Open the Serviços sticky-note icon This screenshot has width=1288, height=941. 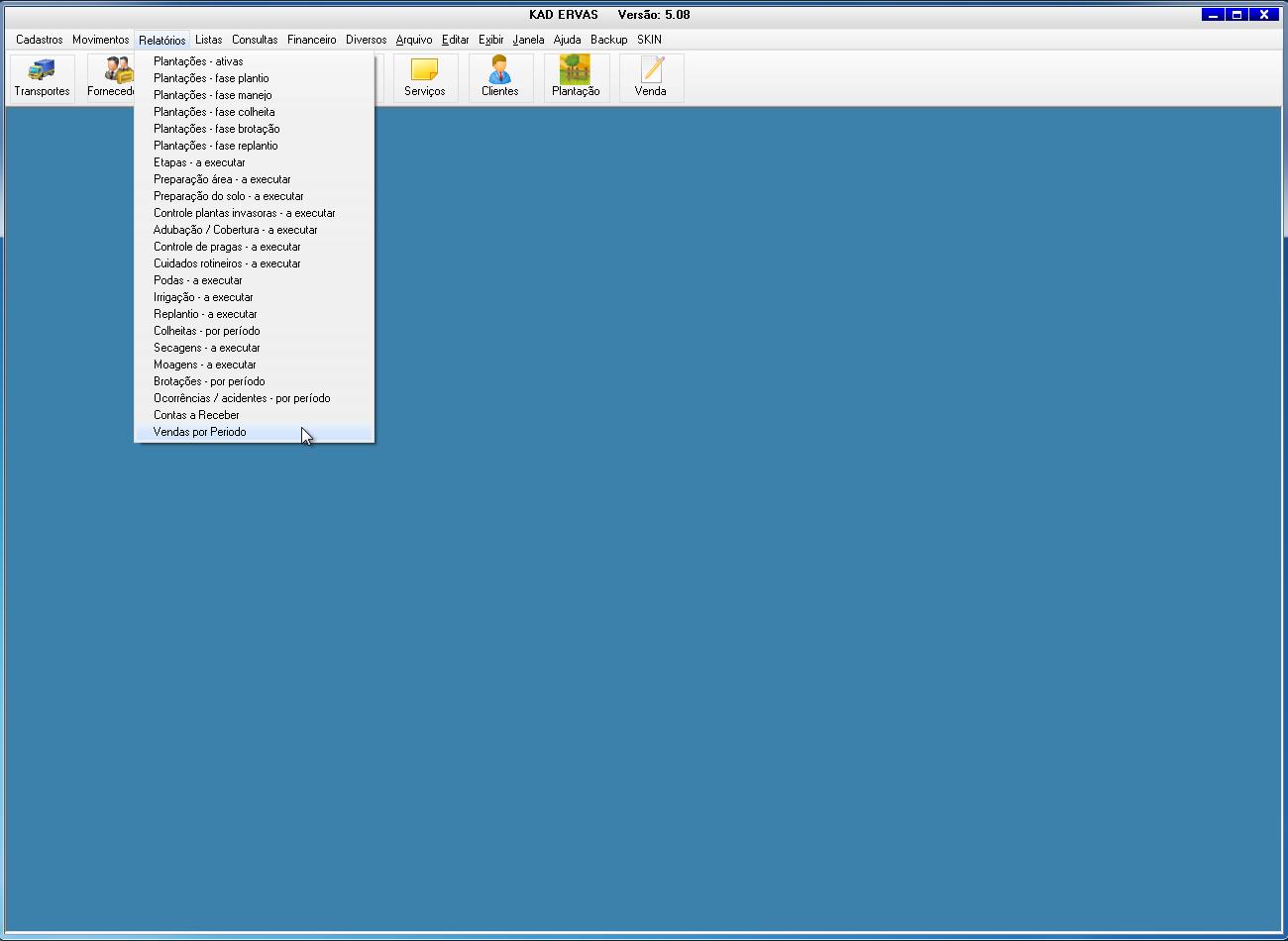click(x=425, y=77)
